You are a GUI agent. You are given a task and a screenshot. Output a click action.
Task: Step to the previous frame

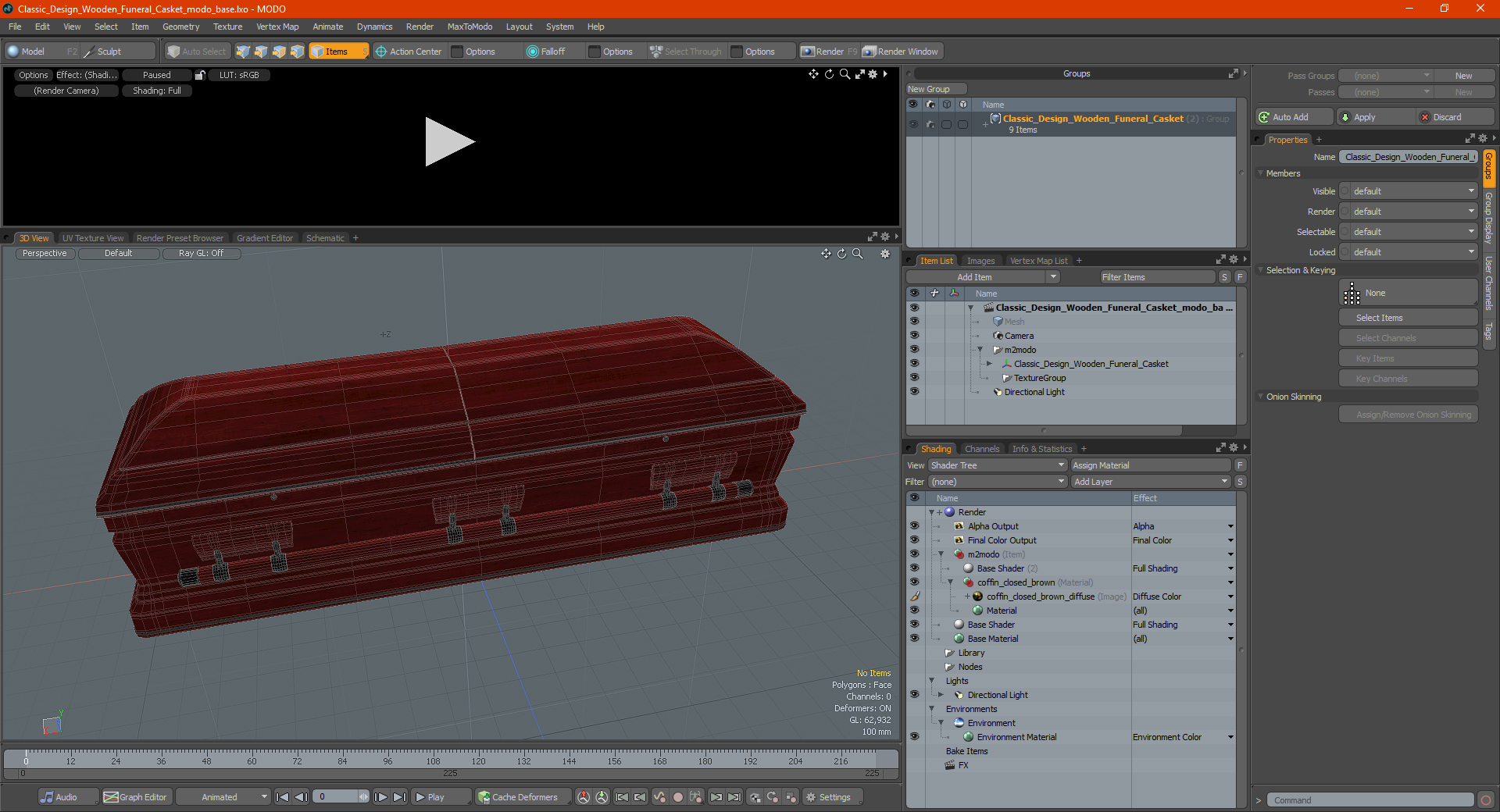301,797
